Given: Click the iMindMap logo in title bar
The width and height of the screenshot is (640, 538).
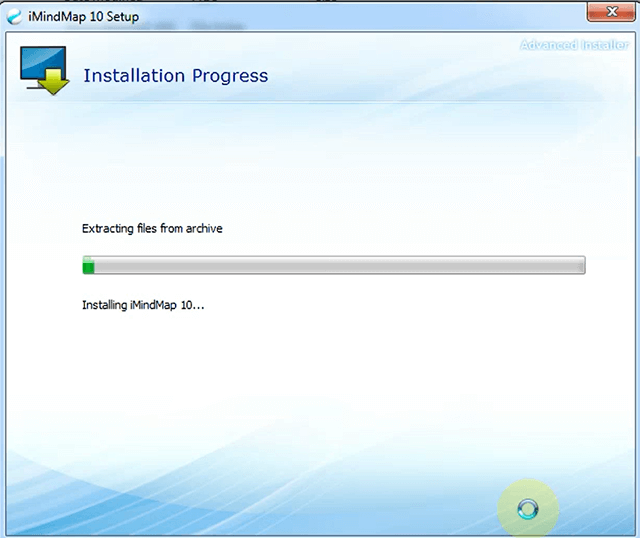Looking at the screenshot, I should 14,17.
